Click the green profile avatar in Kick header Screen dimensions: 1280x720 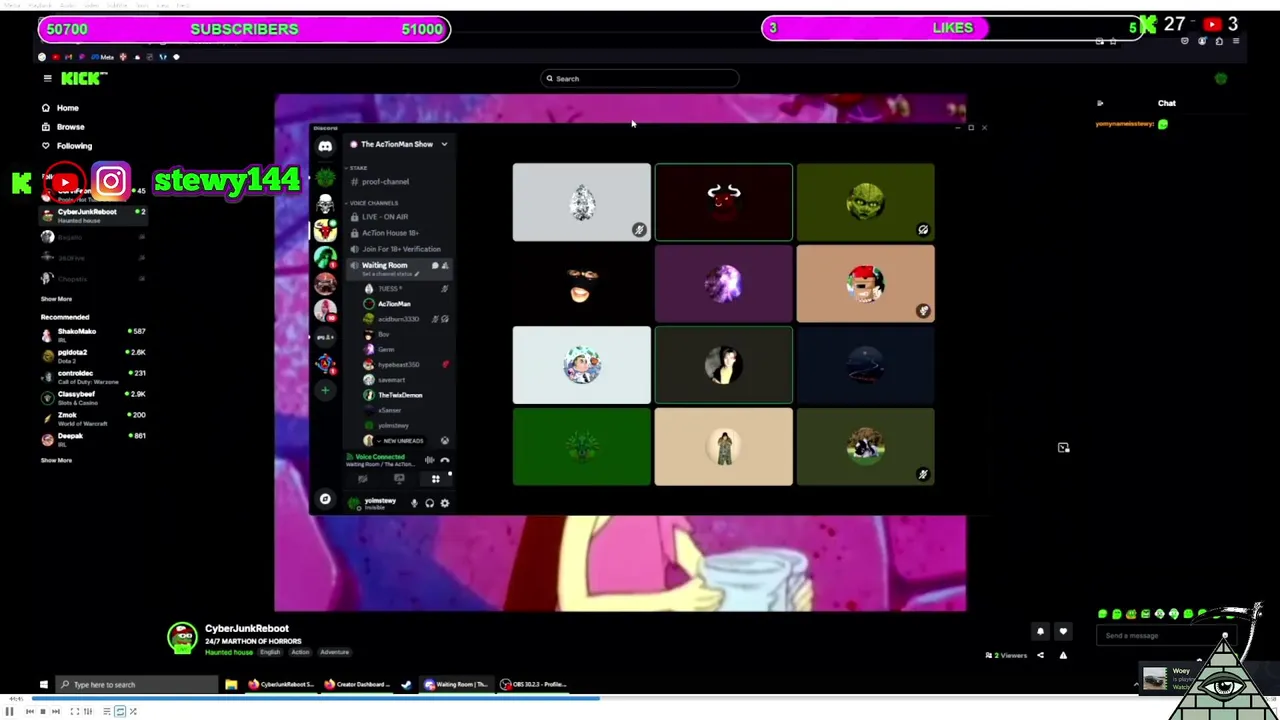[x=1220, y=78]
